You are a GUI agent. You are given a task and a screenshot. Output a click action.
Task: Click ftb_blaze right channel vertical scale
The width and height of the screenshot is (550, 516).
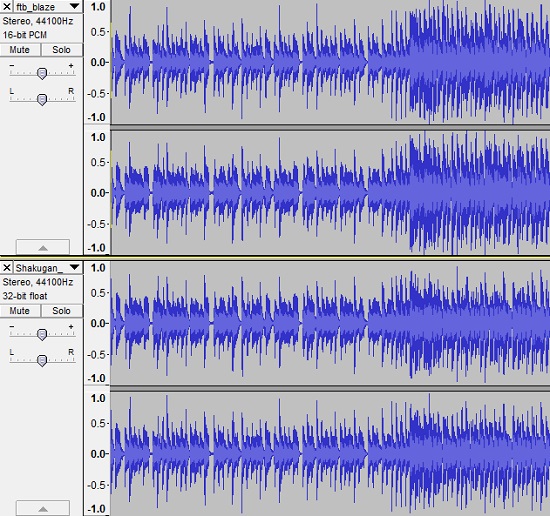(98, 193)
